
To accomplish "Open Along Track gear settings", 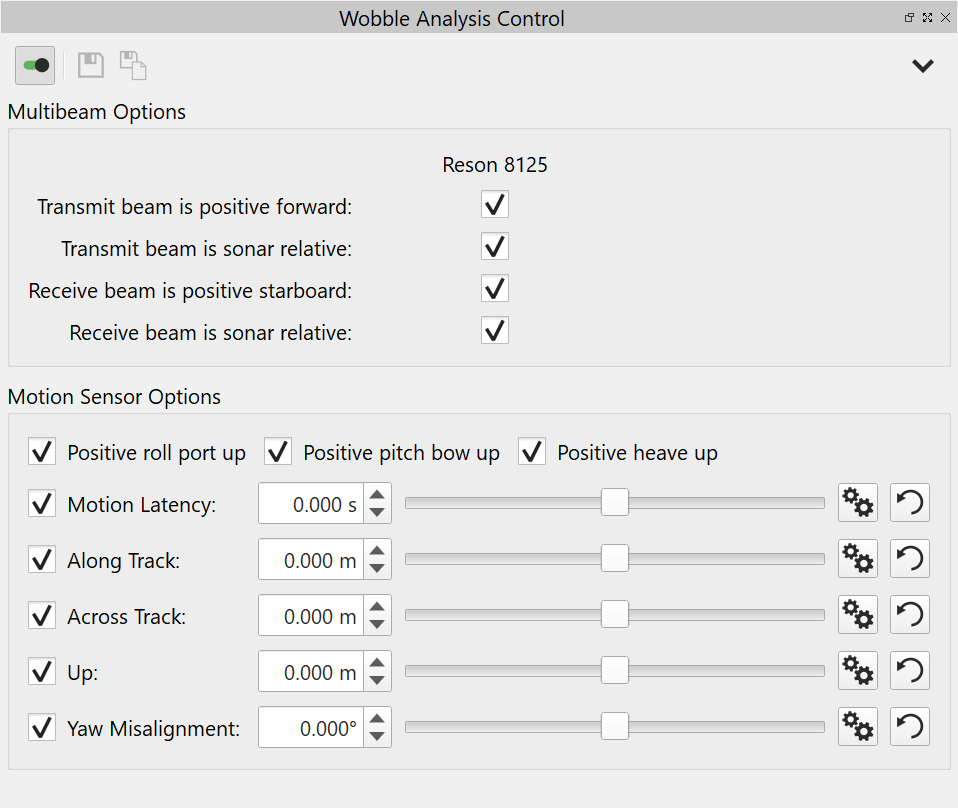I will coord(857,559).
